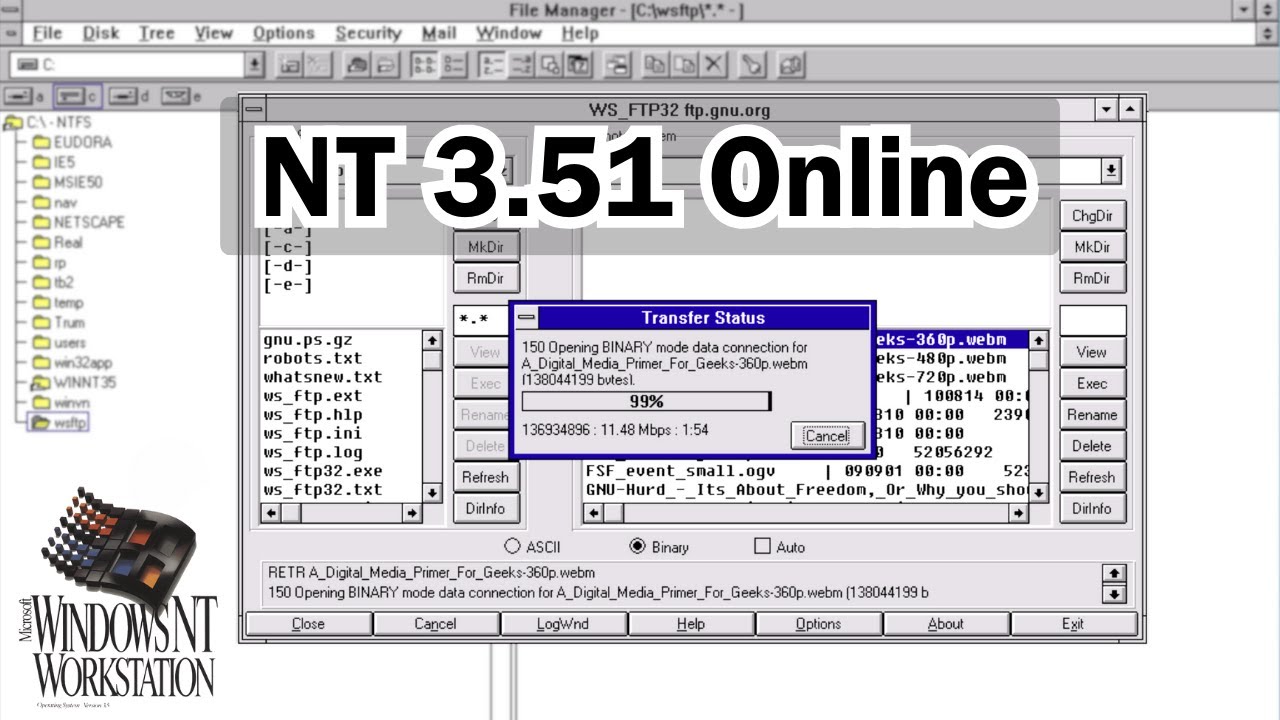1280x720 pixels.
Task: Click the Sort by Size toolbar icon
Action: (551, 65)
